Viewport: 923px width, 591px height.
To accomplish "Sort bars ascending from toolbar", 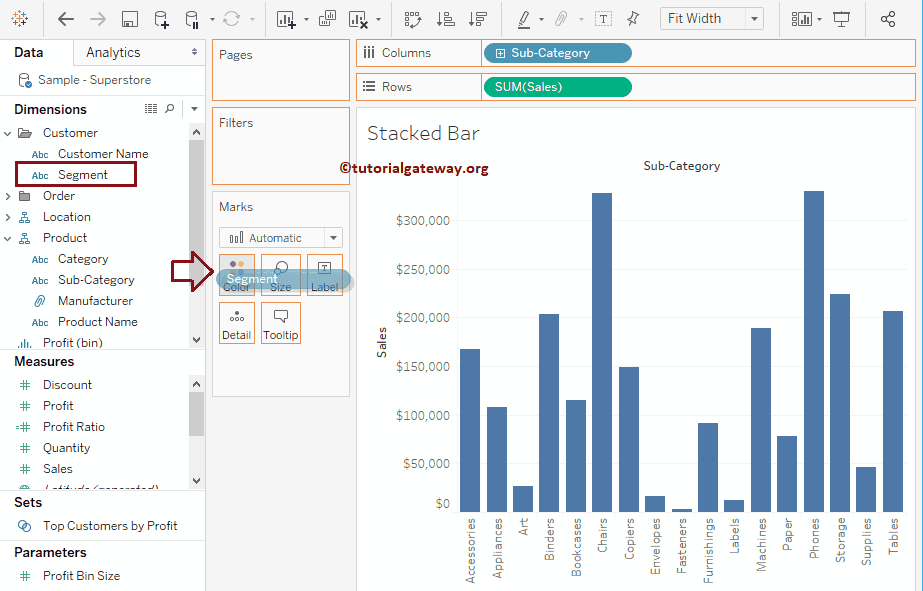I will (445, 19).
